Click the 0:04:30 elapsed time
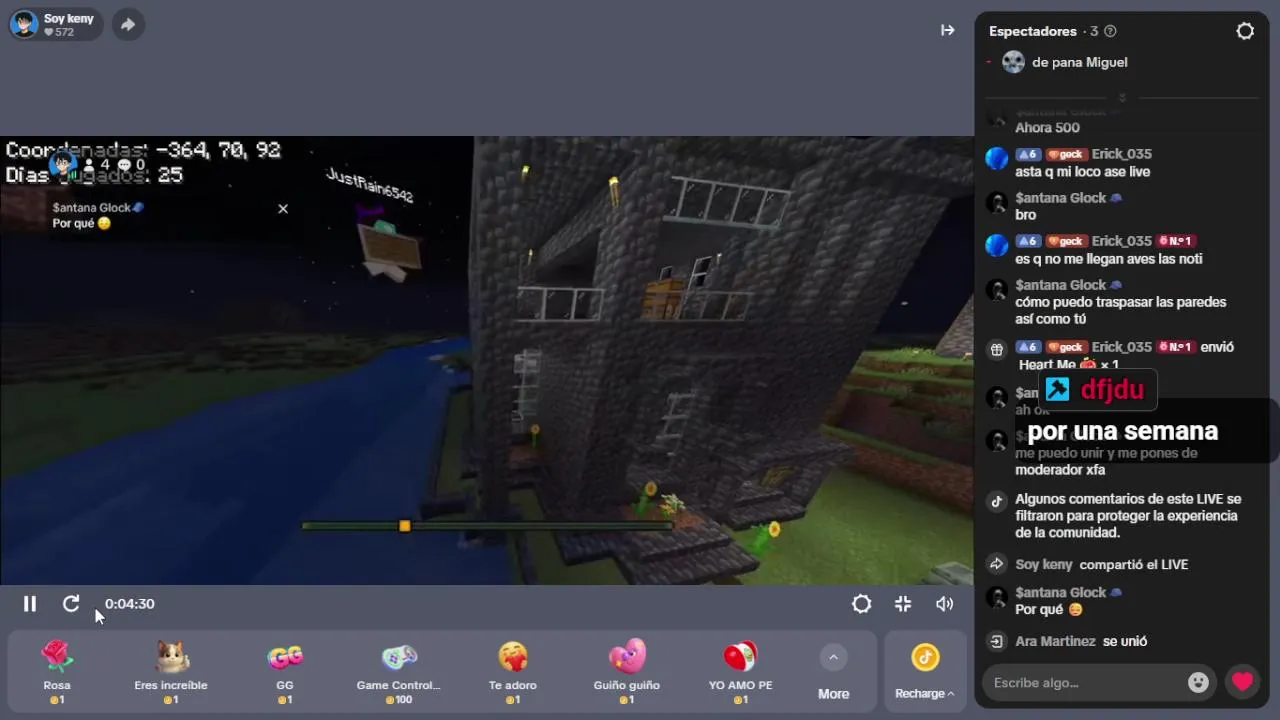Image resolution: width=1280 pixels, height=720 pixels. pyautogui.click(x=130, y=604)
